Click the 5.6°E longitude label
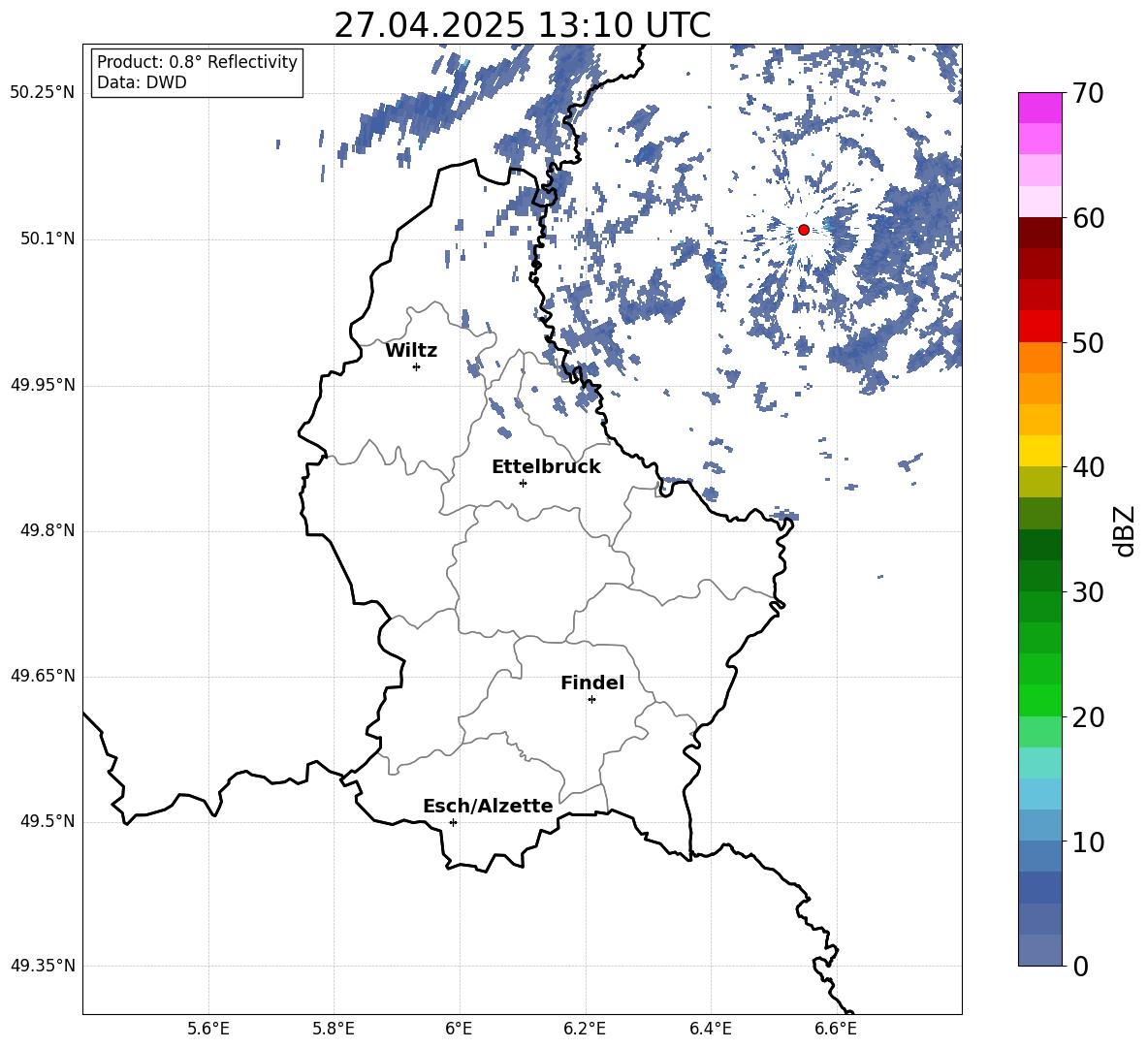1148x1048 pixels. tap(208, 1029)
